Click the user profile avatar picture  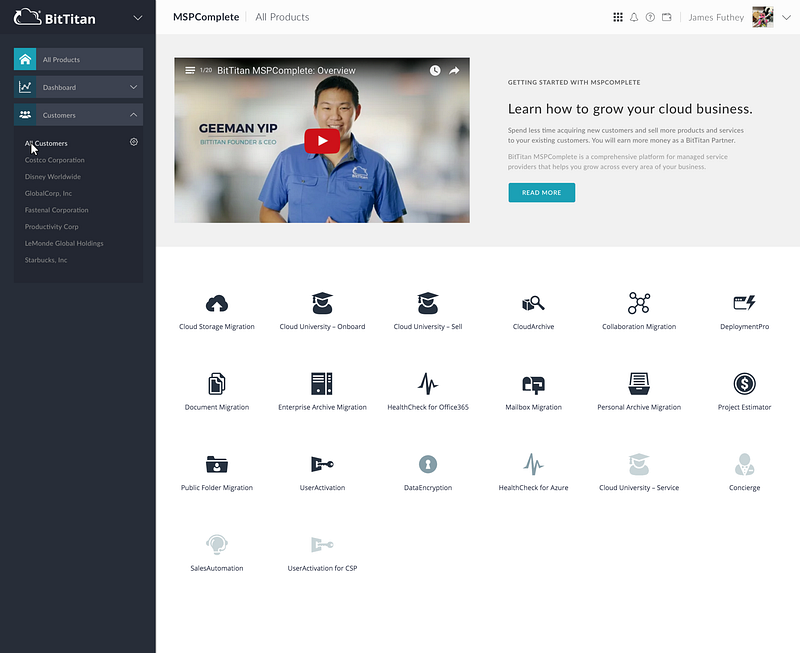(763, 17)
